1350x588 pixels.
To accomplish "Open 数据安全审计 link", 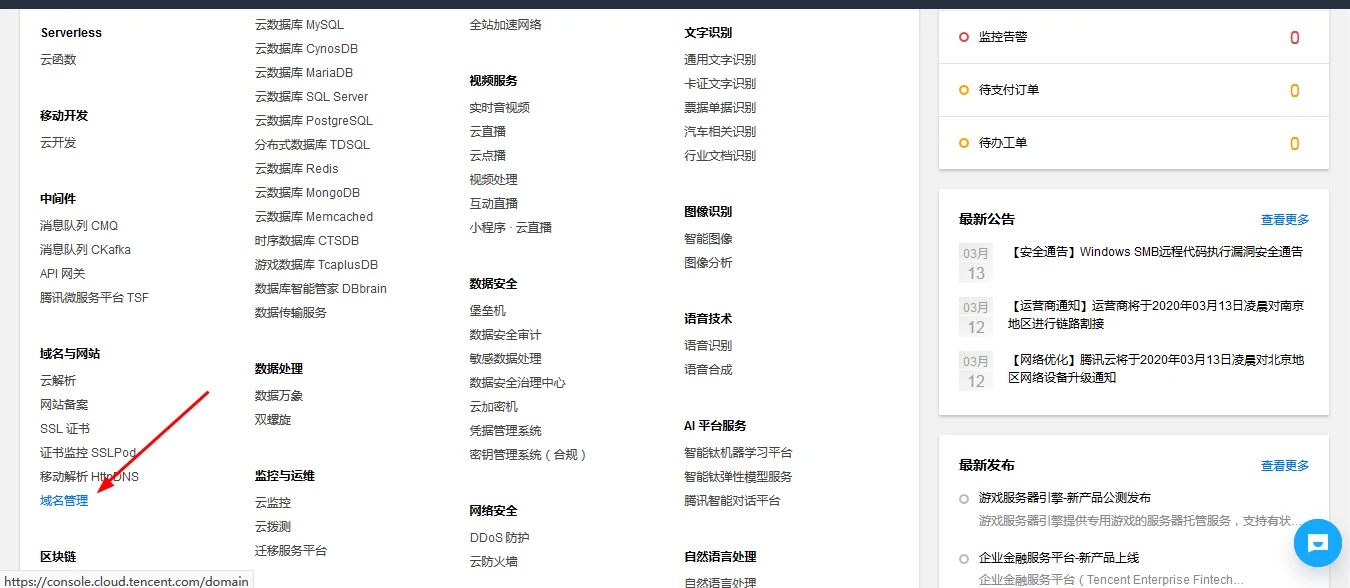I will point(505,335).
